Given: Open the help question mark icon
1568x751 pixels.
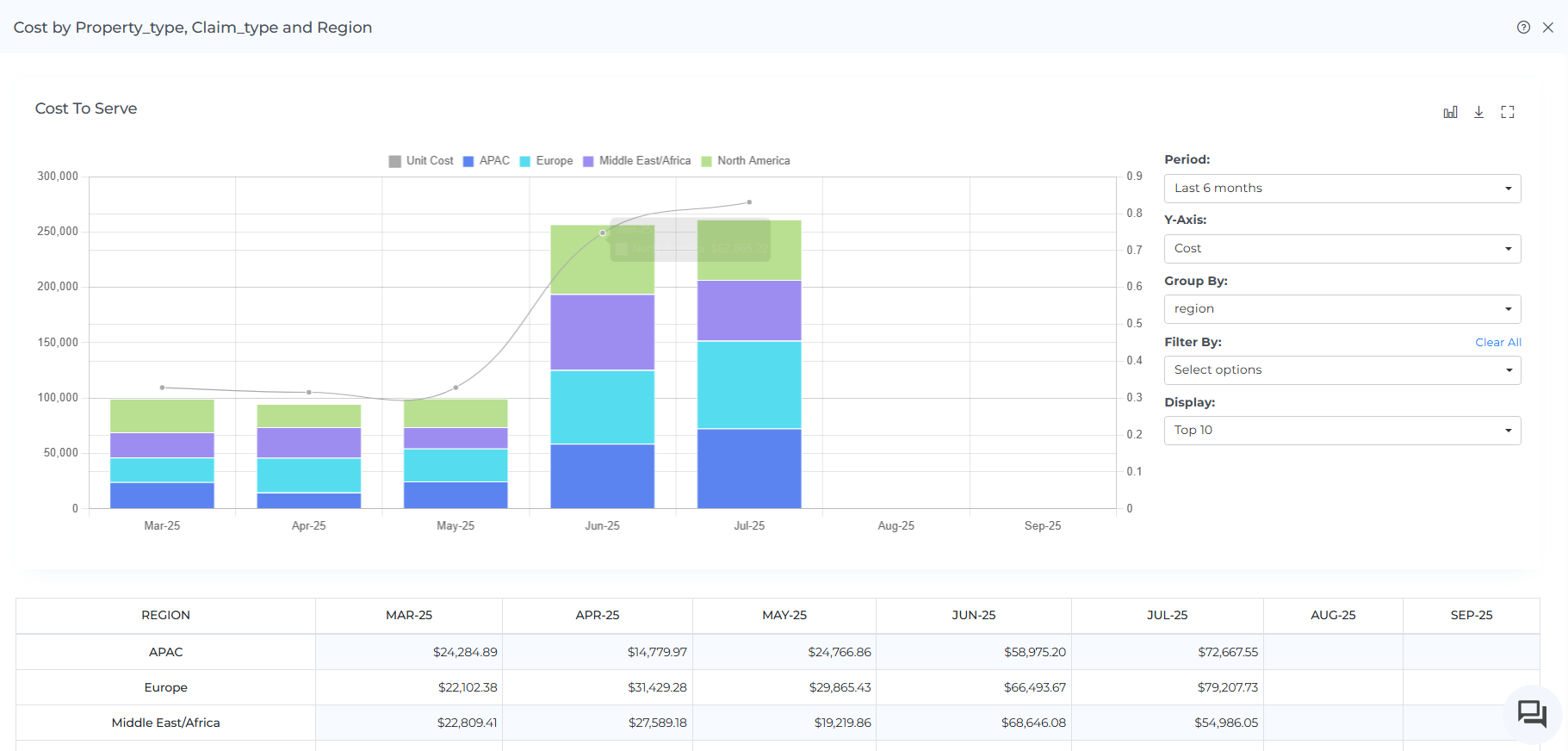Looking at the screenshot, I should [x=1523, y=28].
